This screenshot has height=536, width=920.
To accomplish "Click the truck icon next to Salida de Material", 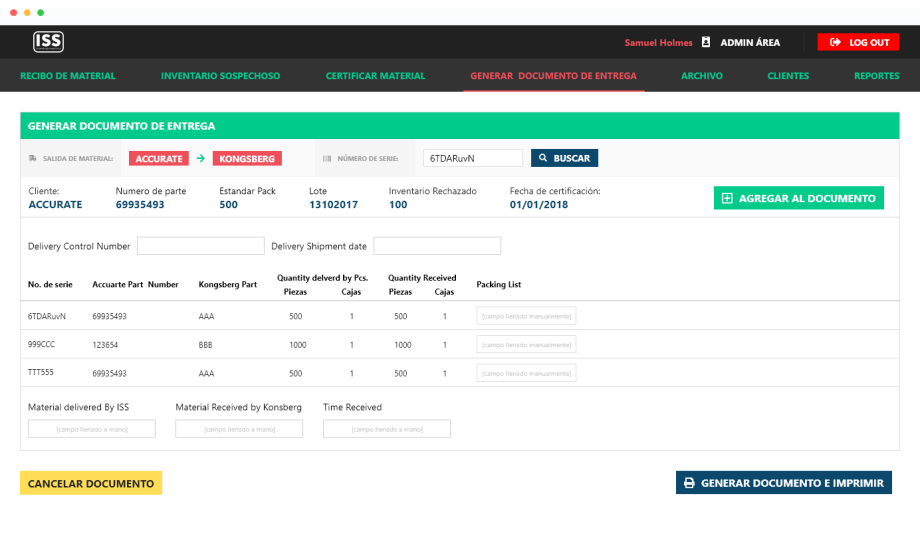I will coord(33,158).
